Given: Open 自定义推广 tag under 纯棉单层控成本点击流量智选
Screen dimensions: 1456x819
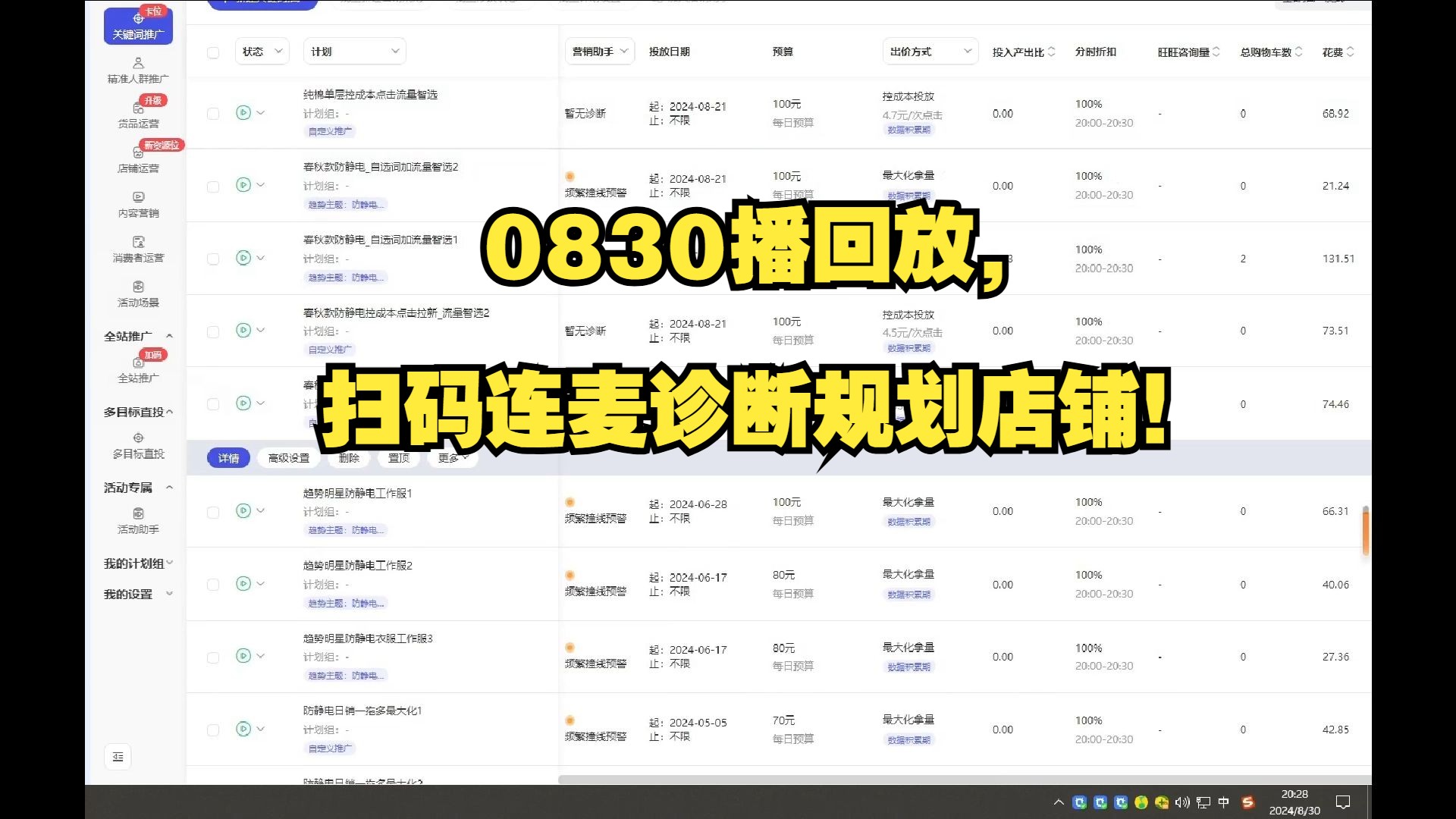Looking at the screenshot, I should pos(330,131).
